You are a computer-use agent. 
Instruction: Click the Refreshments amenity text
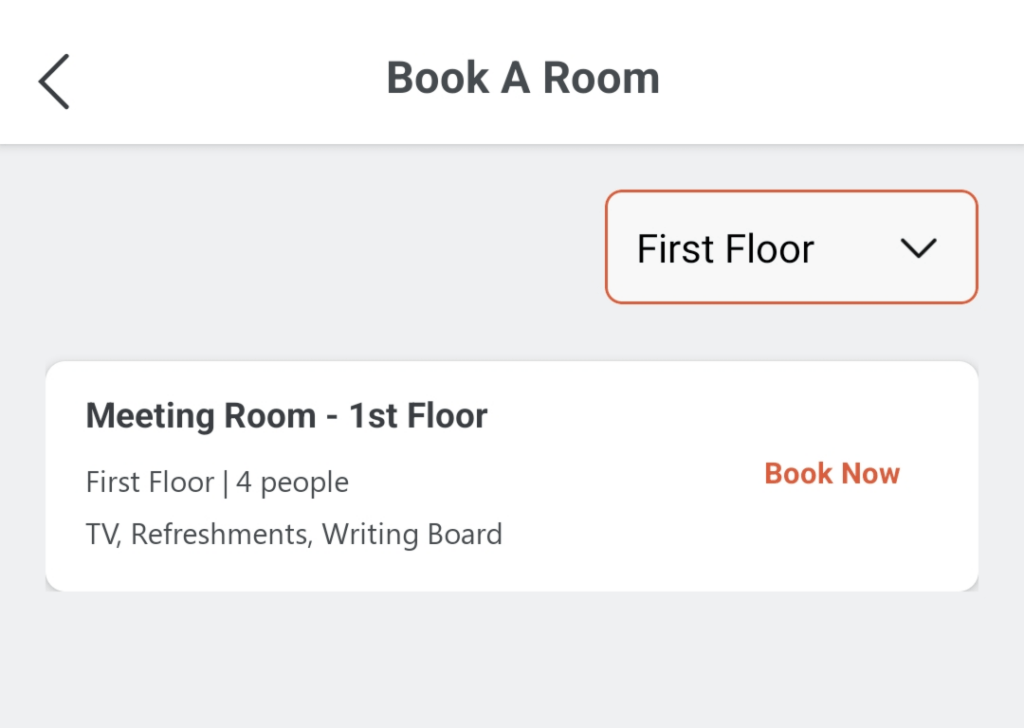[219, 534]
